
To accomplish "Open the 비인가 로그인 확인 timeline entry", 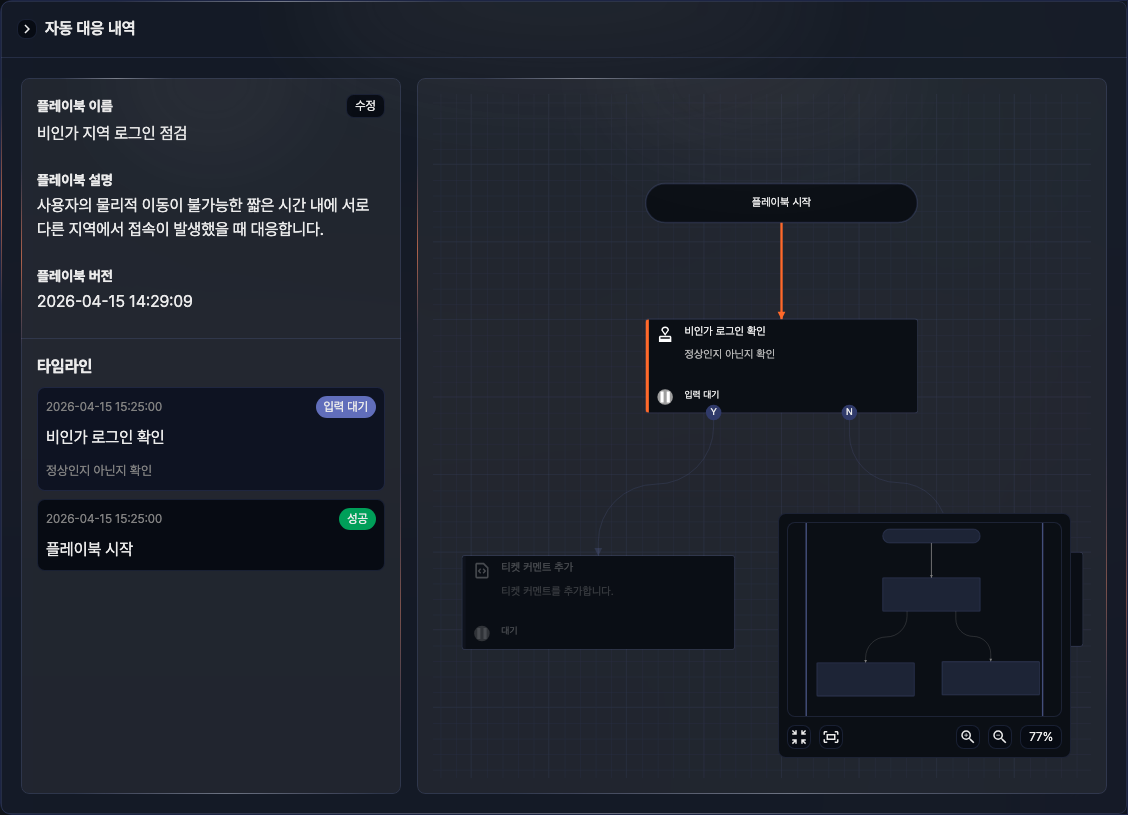I will coord(210,439).
